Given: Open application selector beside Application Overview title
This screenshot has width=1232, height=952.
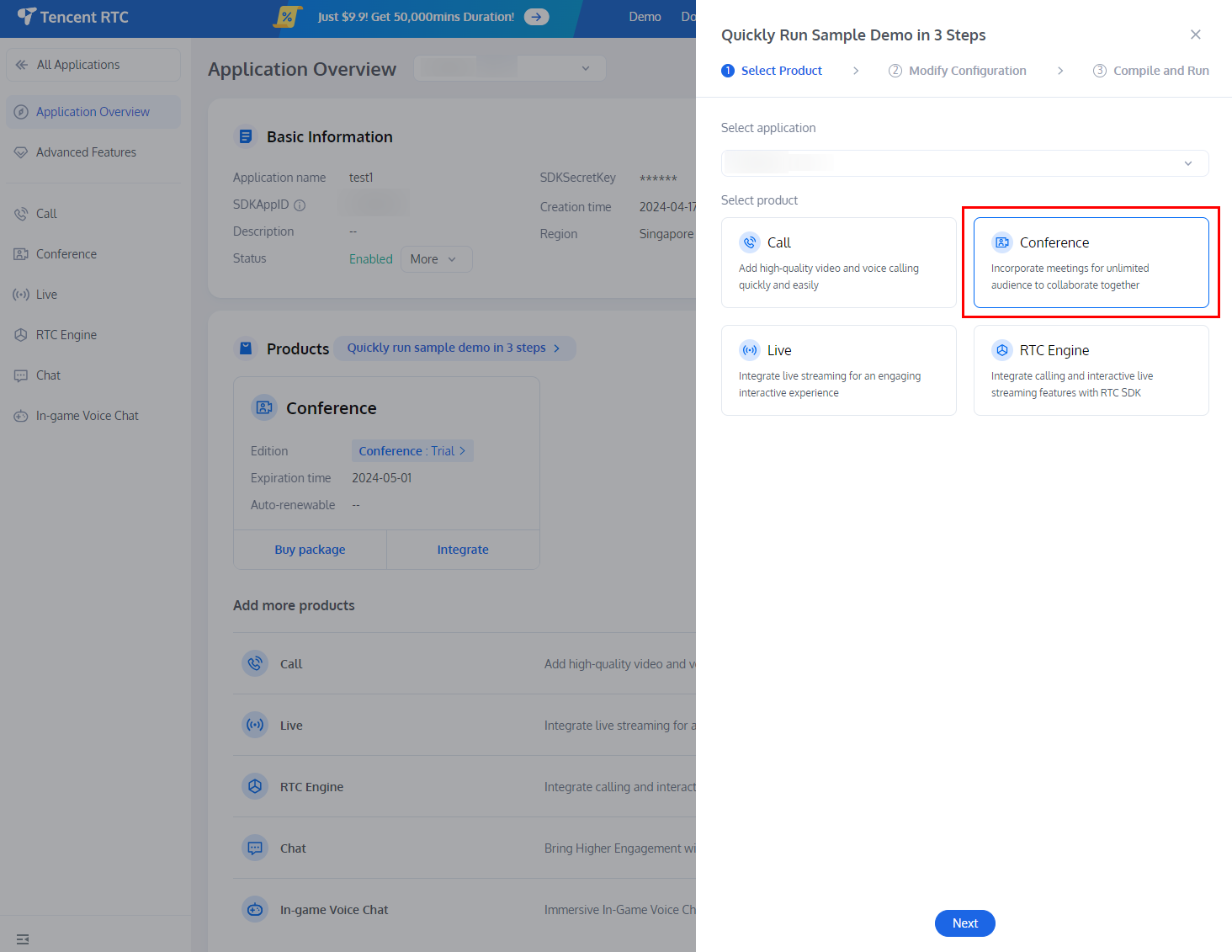Looking at the screenshot, I should [x=509, y=68].
